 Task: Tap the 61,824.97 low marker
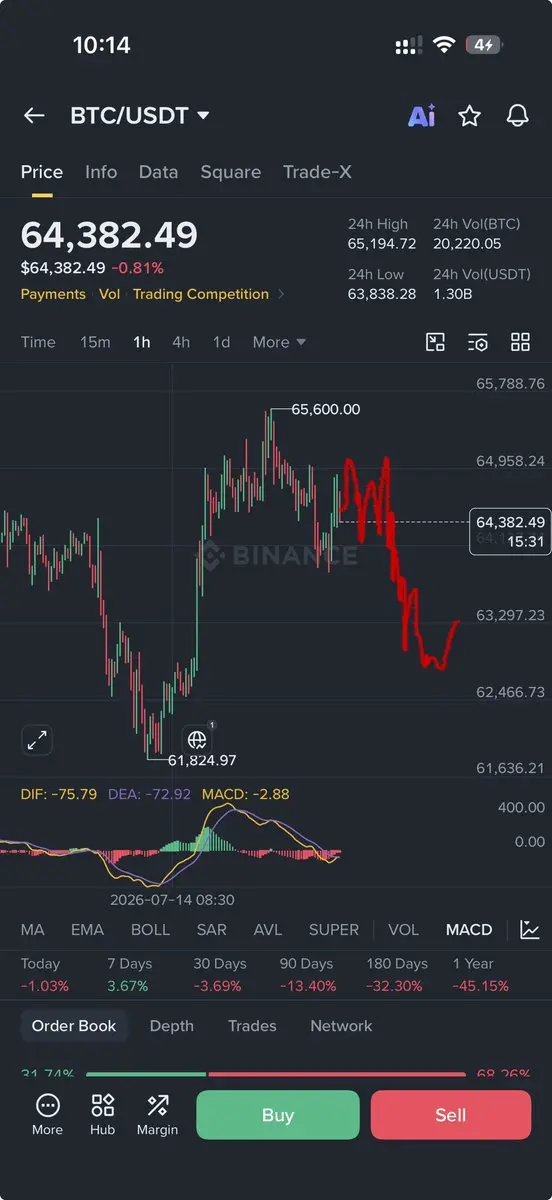coord(202,761)
